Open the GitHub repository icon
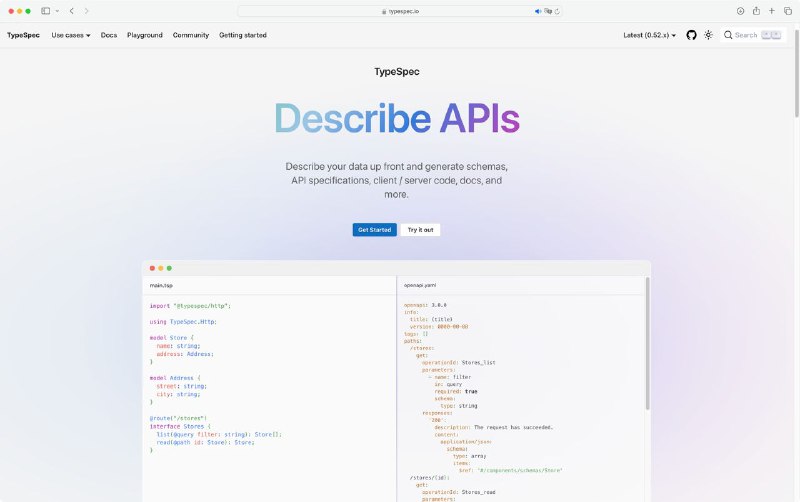Viewport: 800px width, 502px height. pyautogui.click(x=691, y=35)
